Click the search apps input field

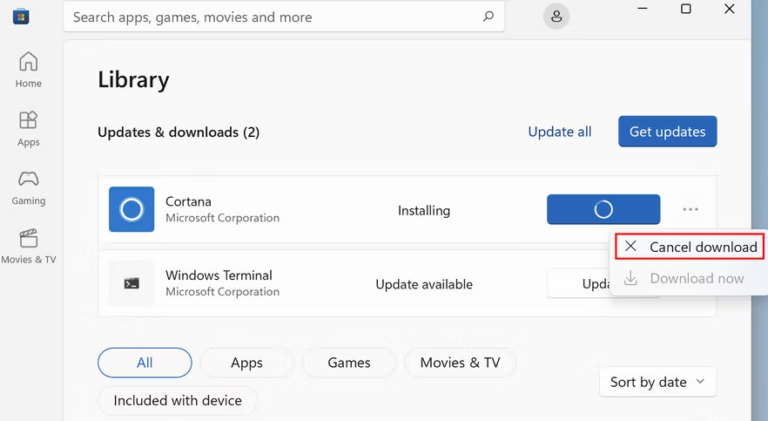270,17
